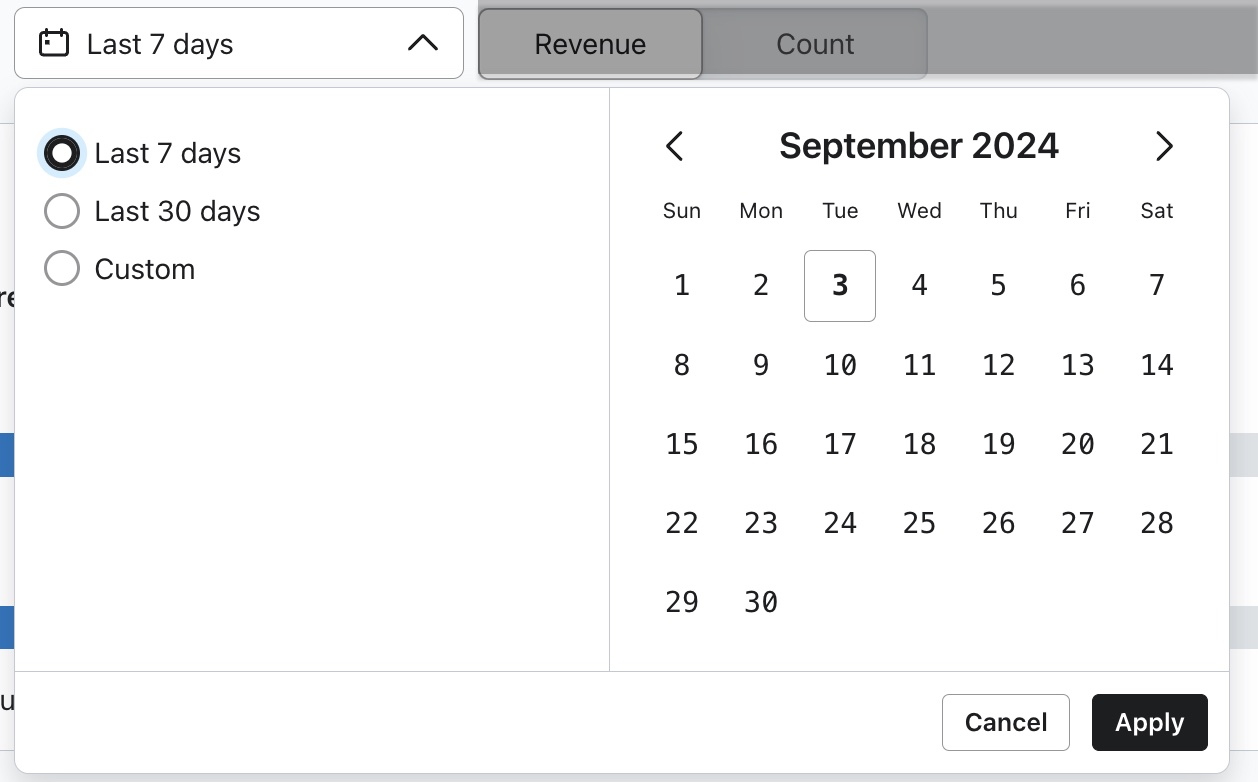Select September 30 on the calendar
Viewport: 1258px width, 782px height.
[x=761, y=602]
